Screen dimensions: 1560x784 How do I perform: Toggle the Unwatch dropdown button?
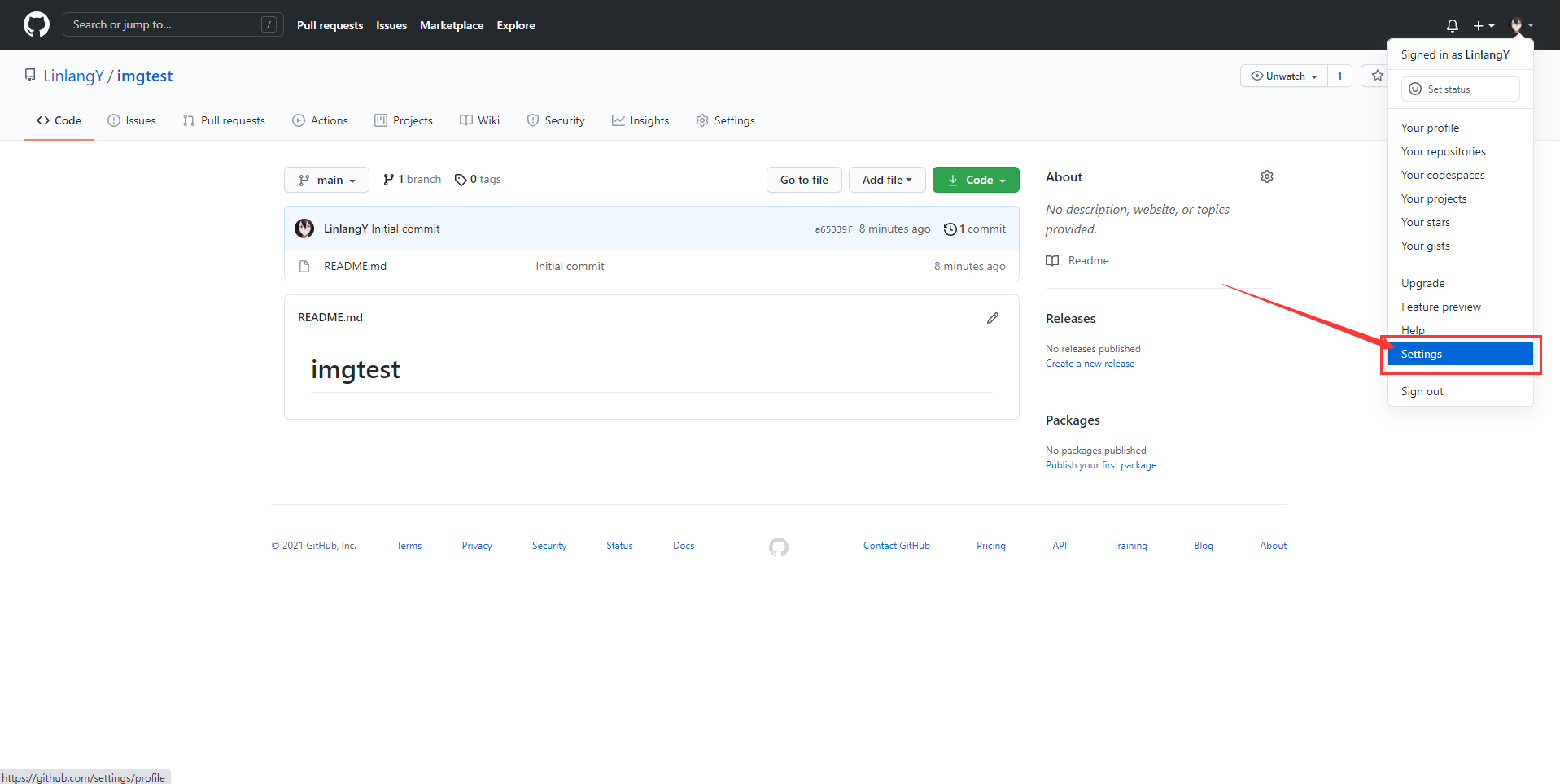[1283, 76]
